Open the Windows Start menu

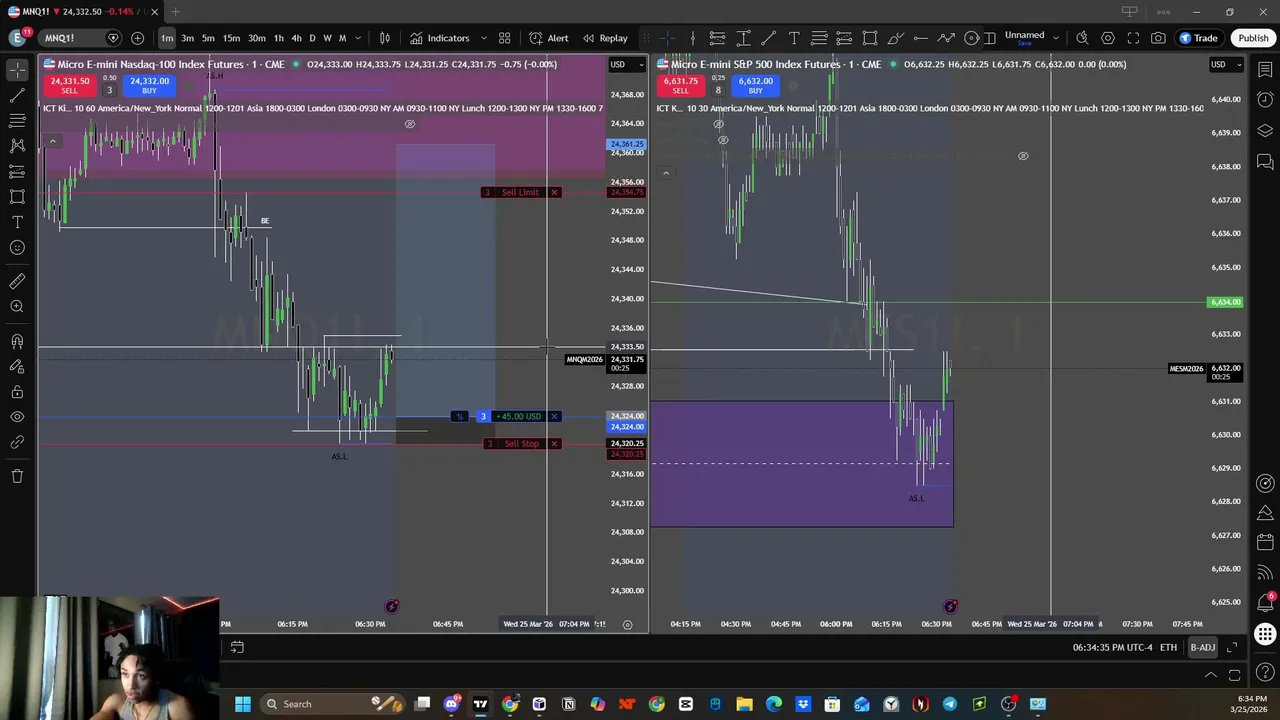click(242, 704)
